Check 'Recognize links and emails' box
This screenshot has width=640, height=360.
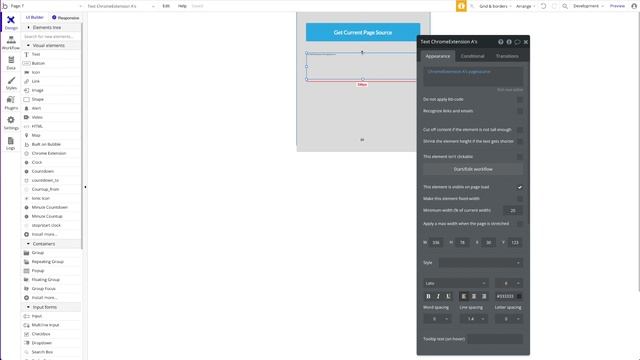point(520,111)
